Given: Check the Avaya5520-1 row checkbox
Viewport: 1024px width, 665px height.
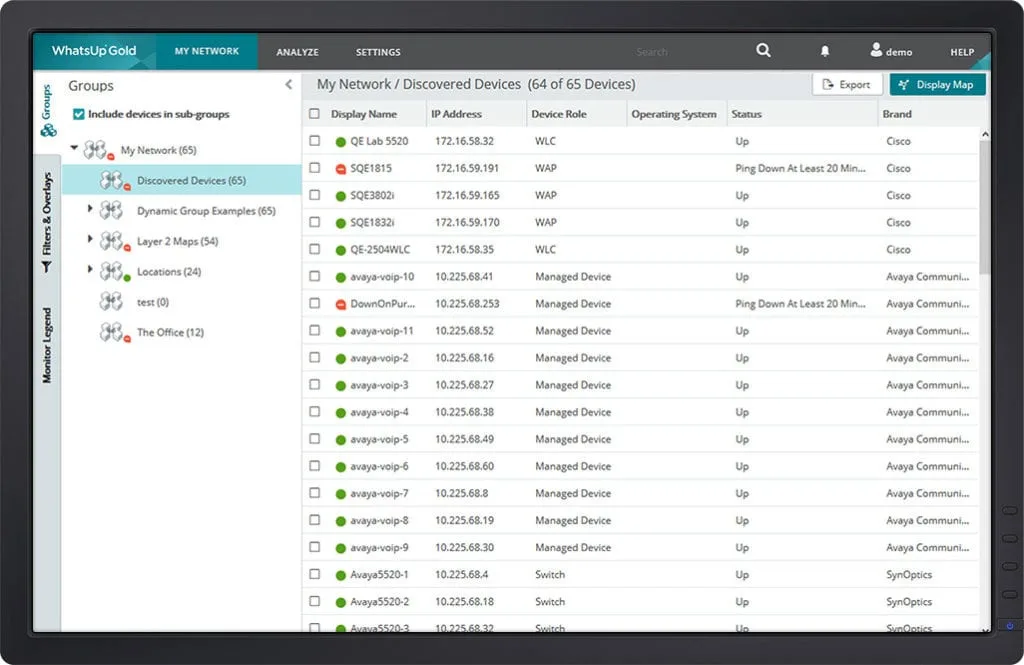Looking at the screenshot, I should point(315,574).
